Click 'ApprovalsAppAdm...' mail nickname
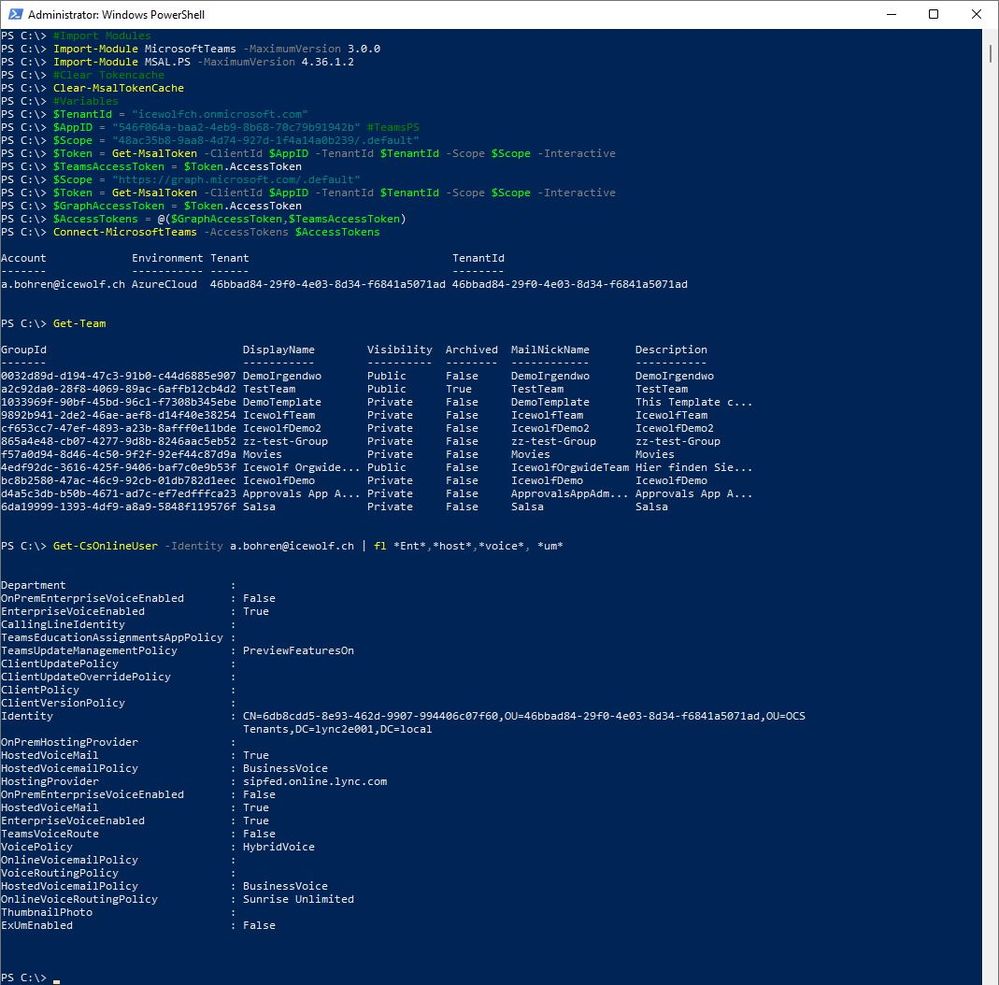The image size is (999, 985). (x=570, y=494)
